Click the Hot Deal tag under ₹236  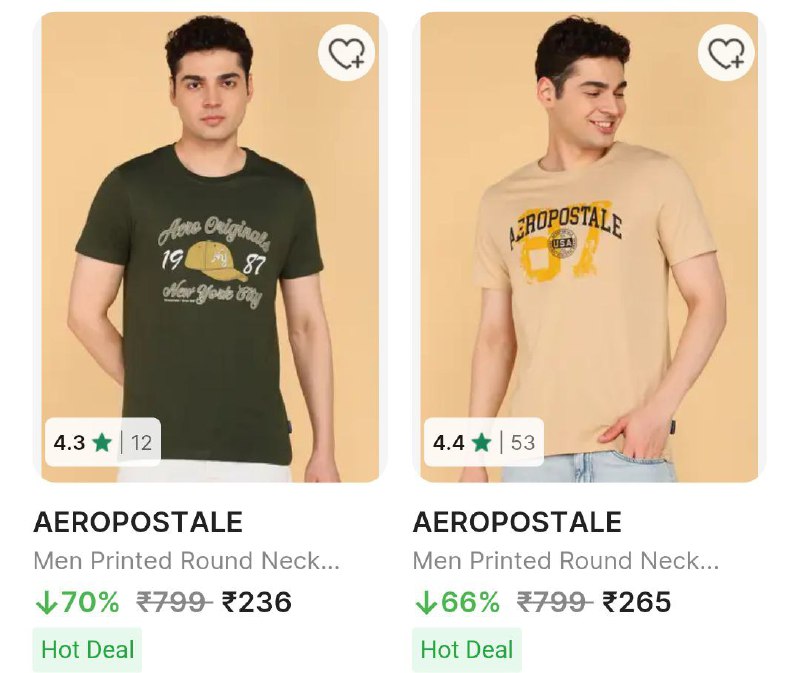88,650
